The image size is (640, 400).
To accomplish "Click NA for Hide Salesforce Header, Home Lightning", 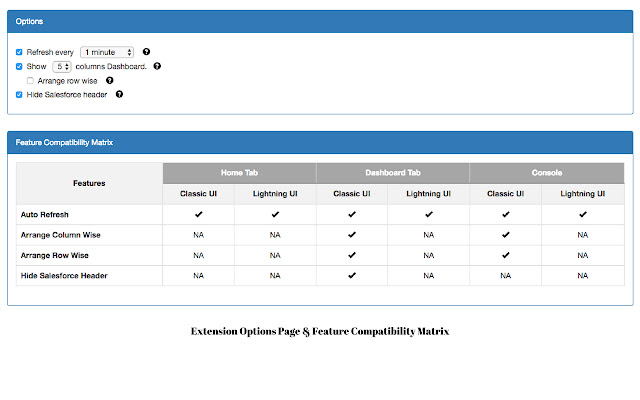I will click(x=275, y=276).
